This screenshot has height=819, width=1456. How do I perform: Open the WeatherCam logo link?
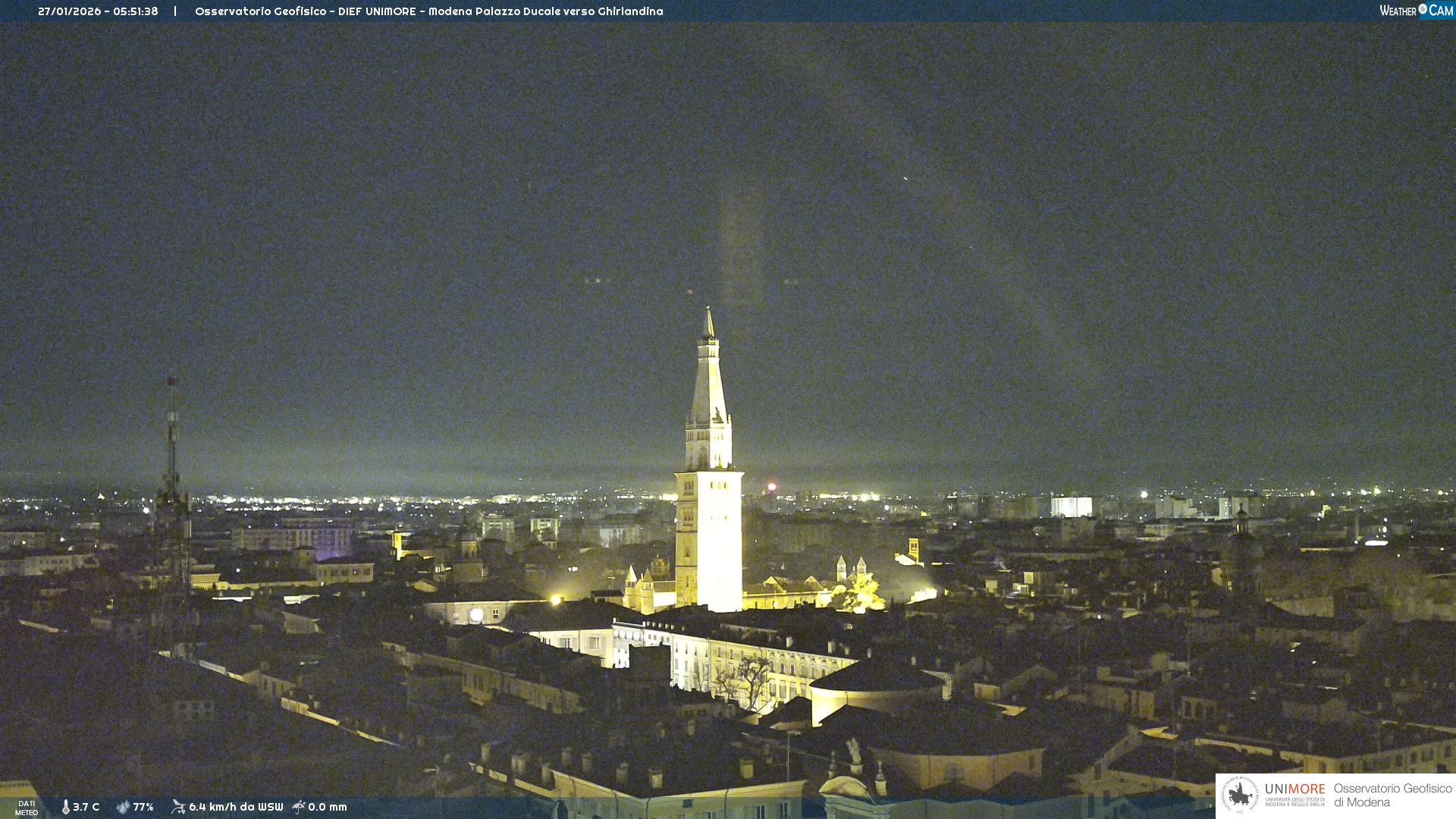point(1415,11)
